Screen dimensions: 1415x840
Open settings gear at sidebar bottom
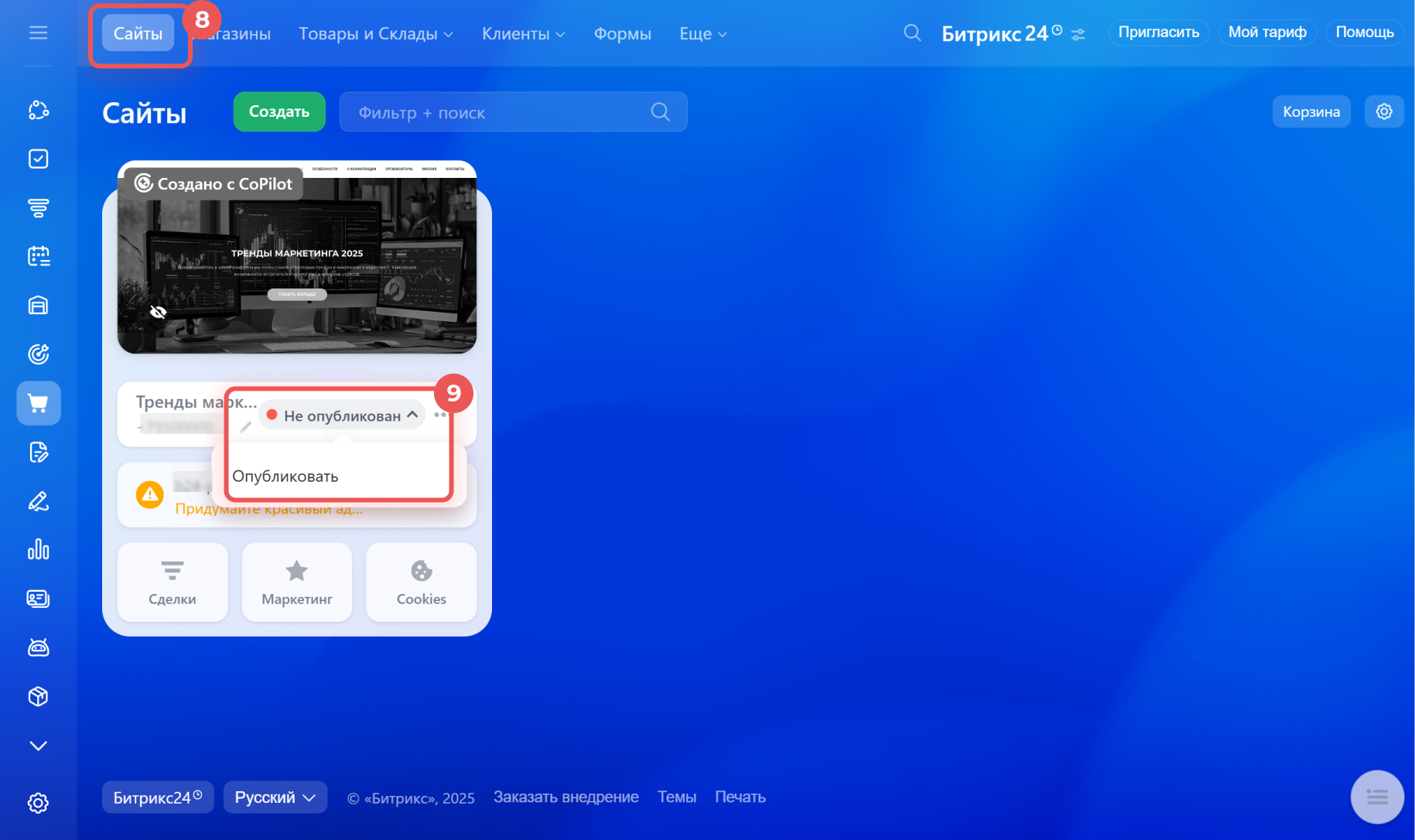(38, 803)
